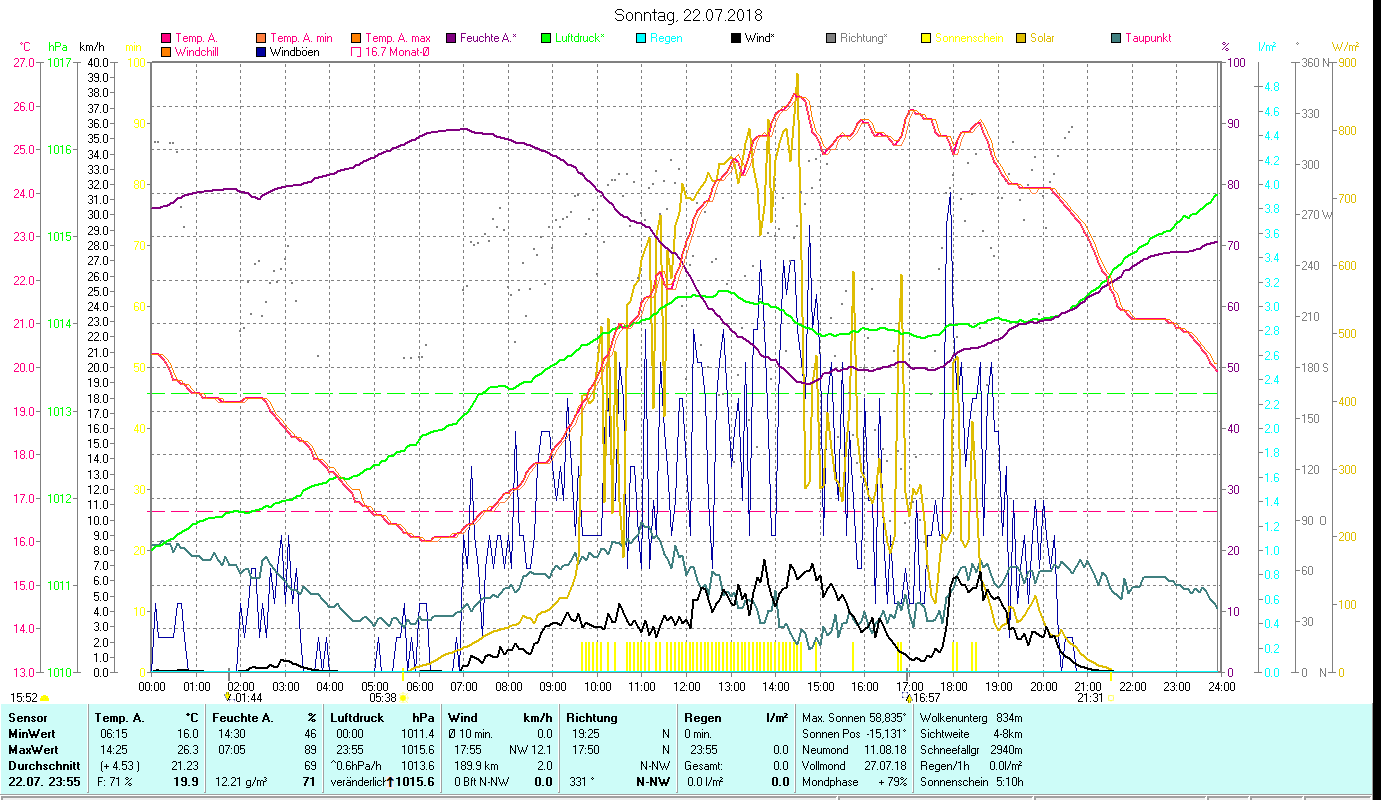The image size is (1381, 800).
Task: Click the moonrise marker at 16:57
Action: [908, 697]
